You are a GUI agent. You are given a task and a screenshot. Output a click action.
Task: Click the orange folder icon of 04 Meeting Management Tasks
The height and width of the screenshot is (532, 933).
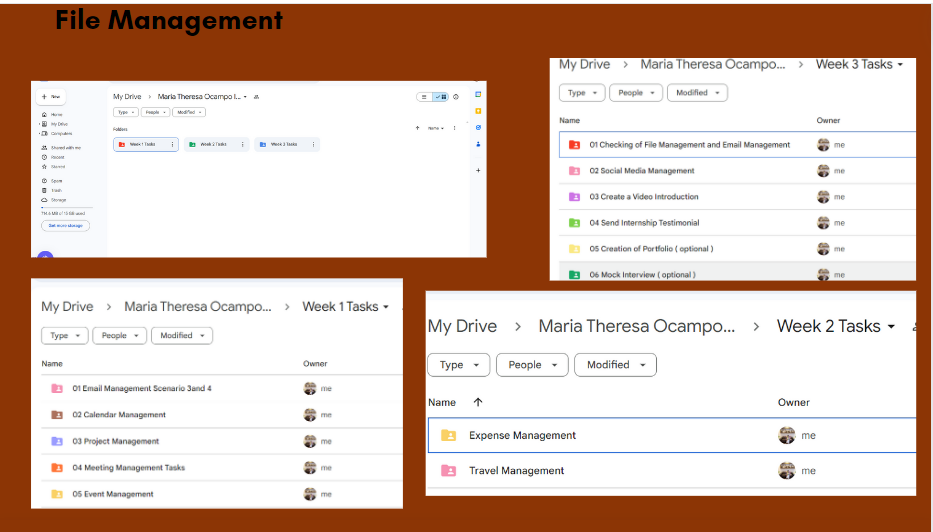click(57, 468)
